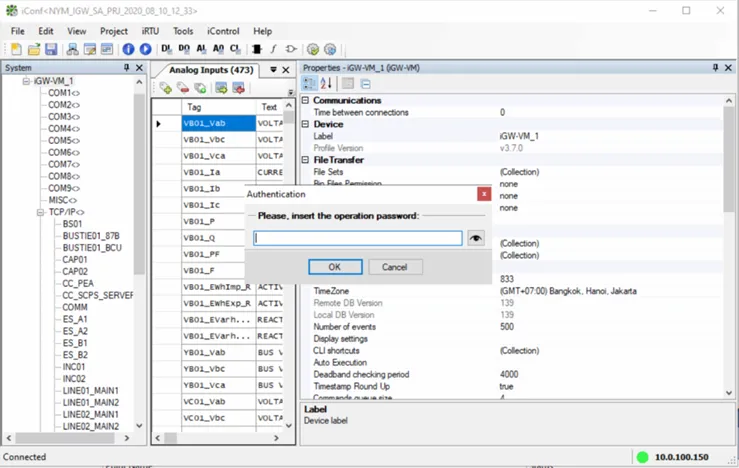Click the blue information icon
739x468 pixels.
(x=128, y=49)
